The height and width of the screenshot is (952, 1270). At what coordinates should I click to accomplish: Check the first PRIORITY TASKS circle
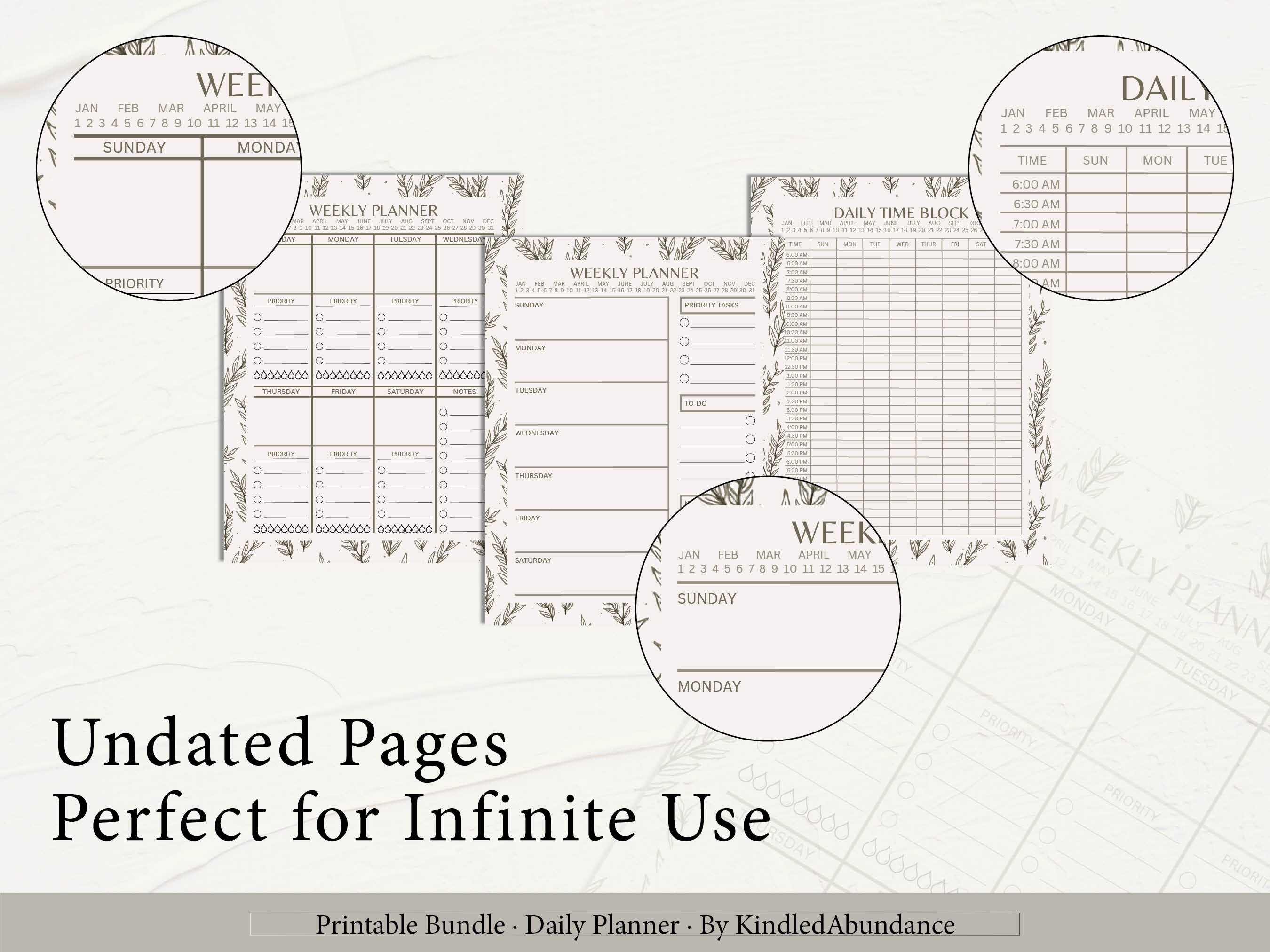tap(683, 323)
